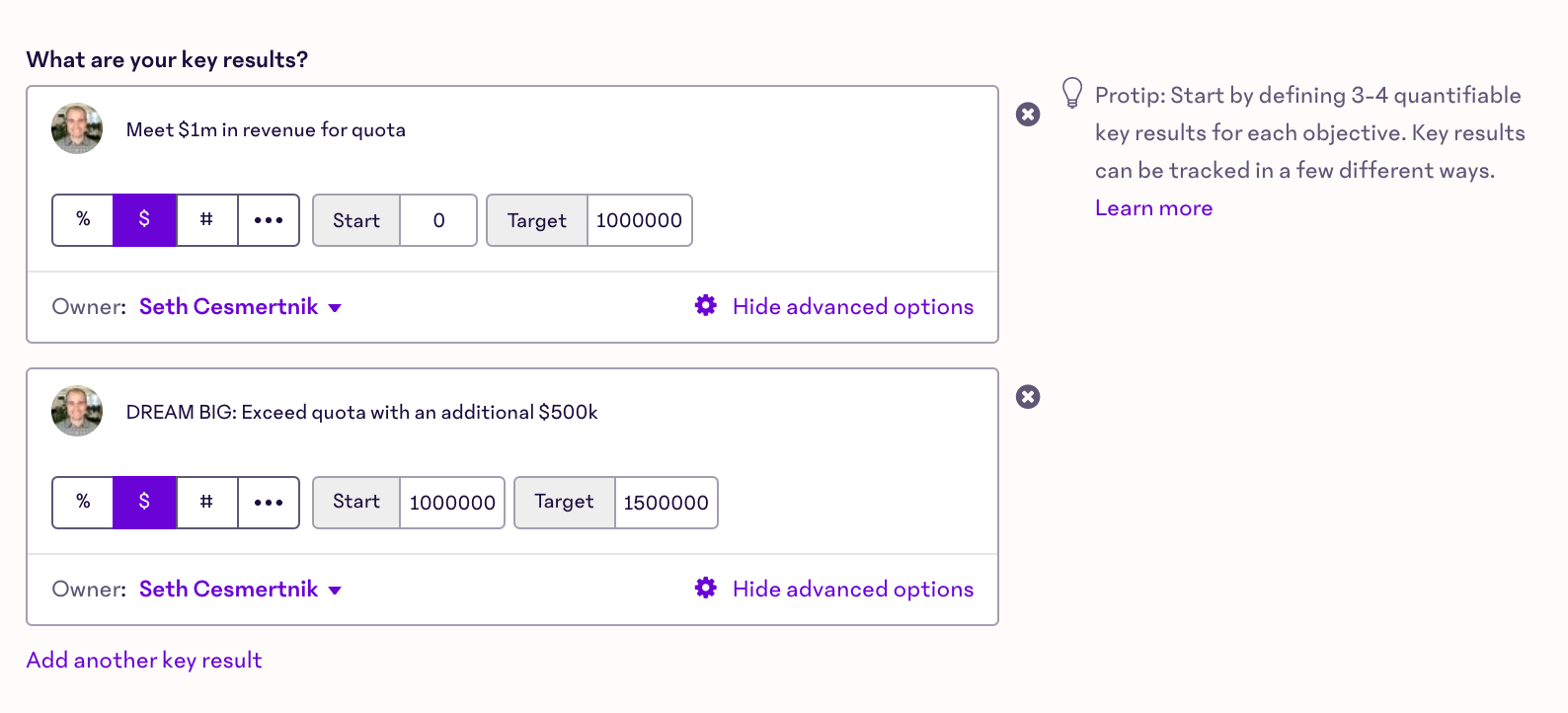Switch first key result to percent type

[83, 219]
